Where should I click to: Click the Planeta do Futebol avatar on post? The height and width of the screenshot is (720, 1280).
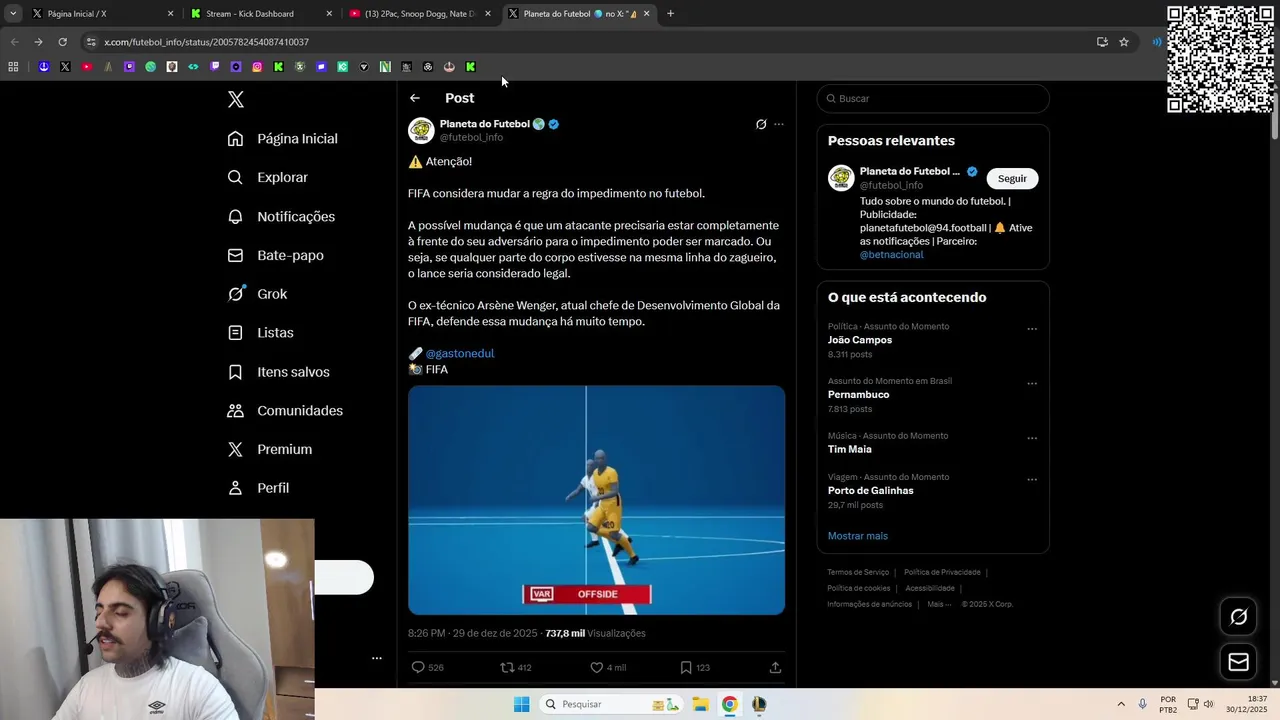pyautogui.click(x=421, y=130)
